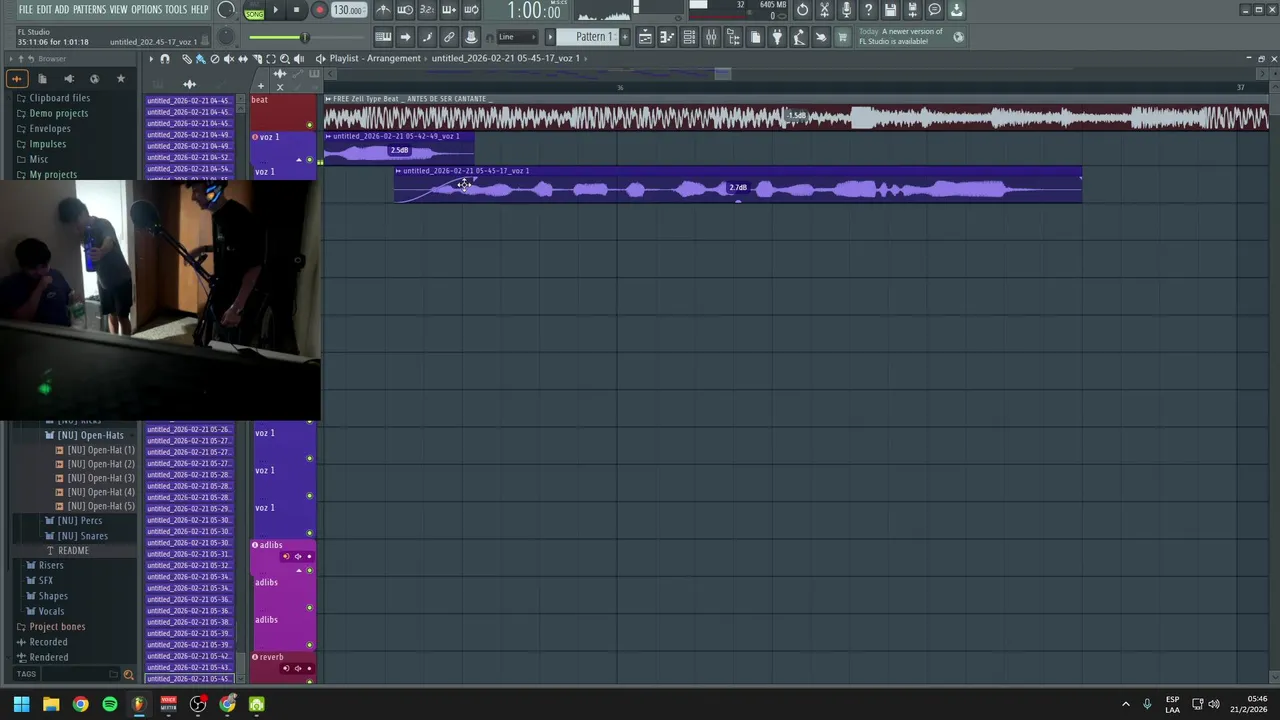Viewport: 1280px width, 720px height.
Task: Click the shopping cart content library icon
Action: tap(842, 37)
